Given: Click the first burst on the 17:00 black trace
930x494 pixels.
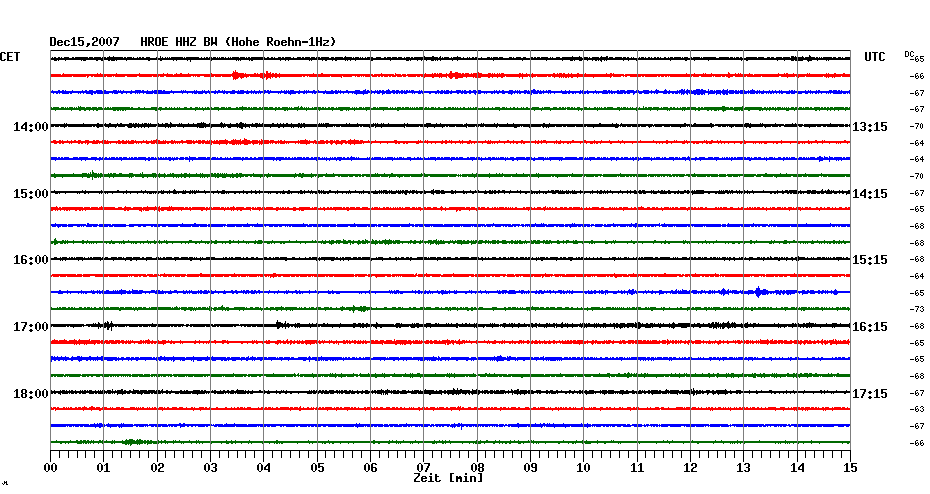Looking at the screenshot, I should coord(108,326).
